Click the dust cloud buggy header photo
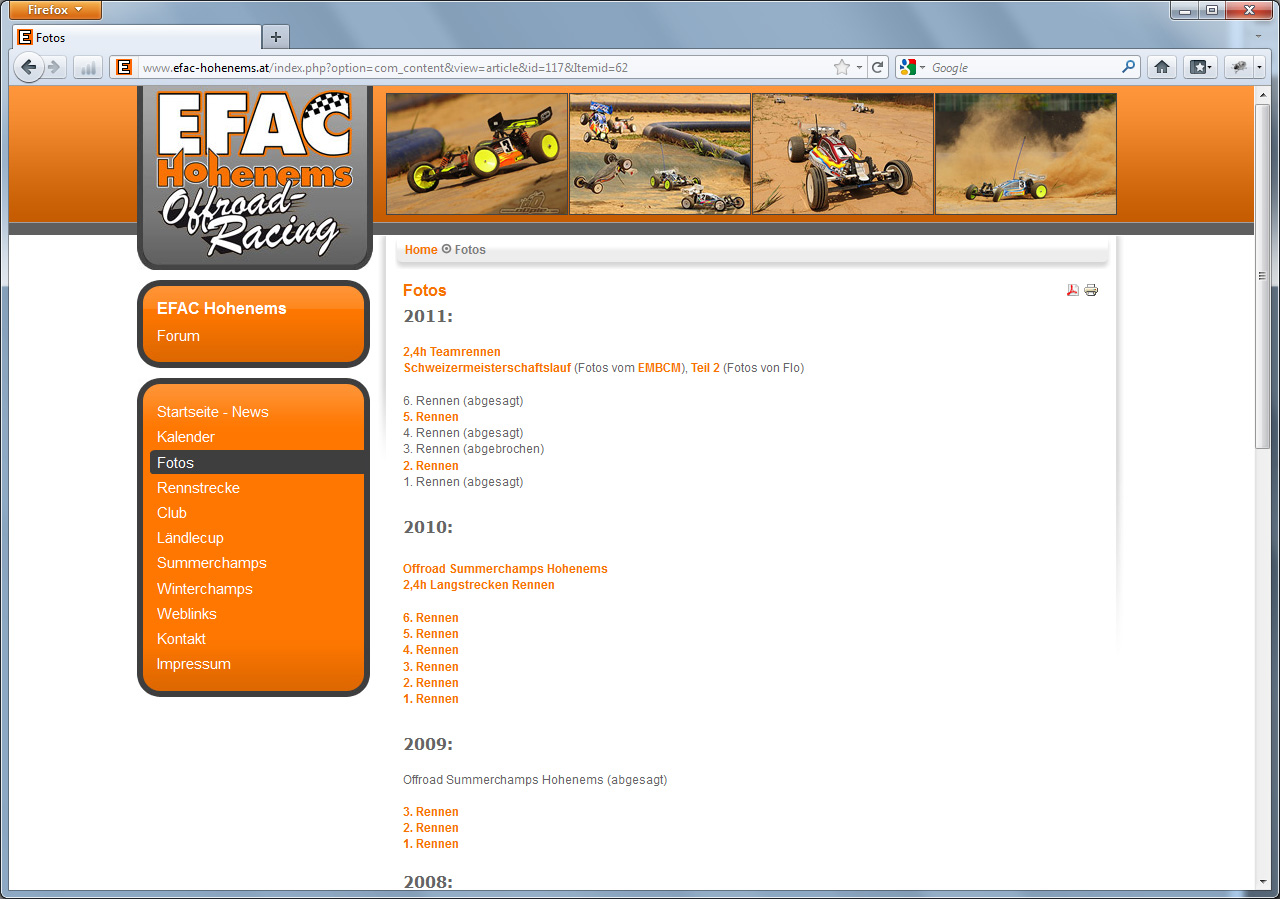Viewport: 1280px width, 899px height. click(1026, 154)
